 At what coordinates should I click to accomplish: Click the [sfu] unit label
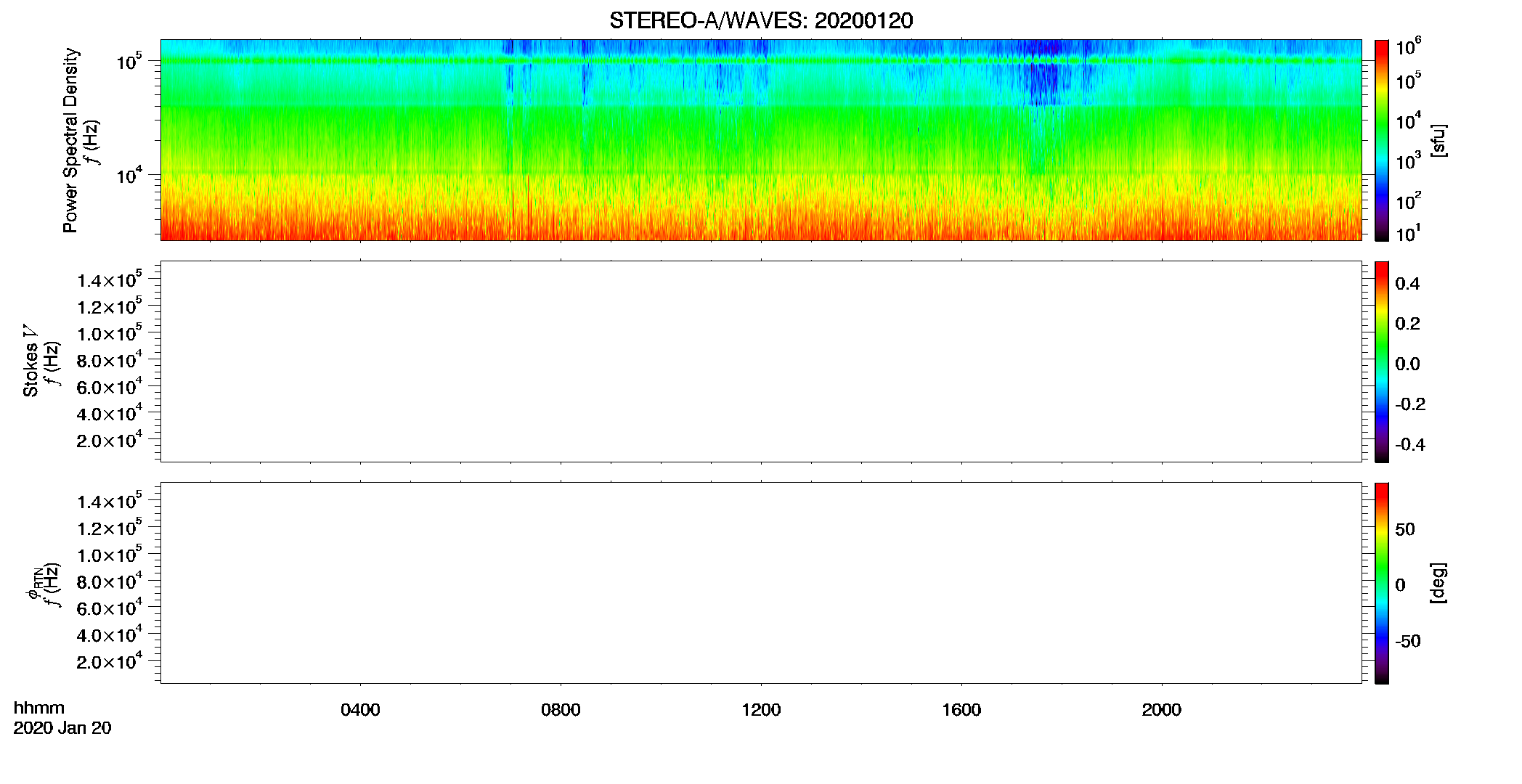pyautogui.click(x=1438, y=140)
